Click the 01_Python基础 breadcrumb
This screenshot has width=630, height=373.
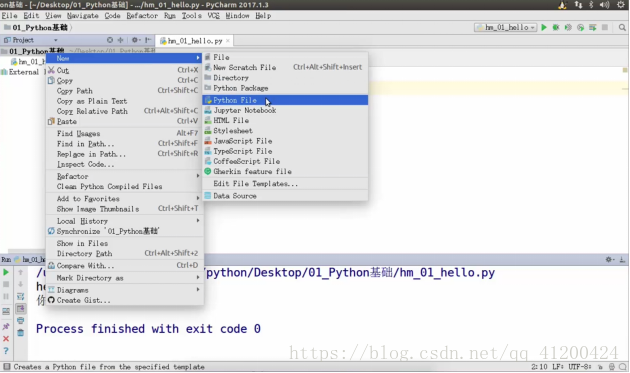[x=39, y=27]
